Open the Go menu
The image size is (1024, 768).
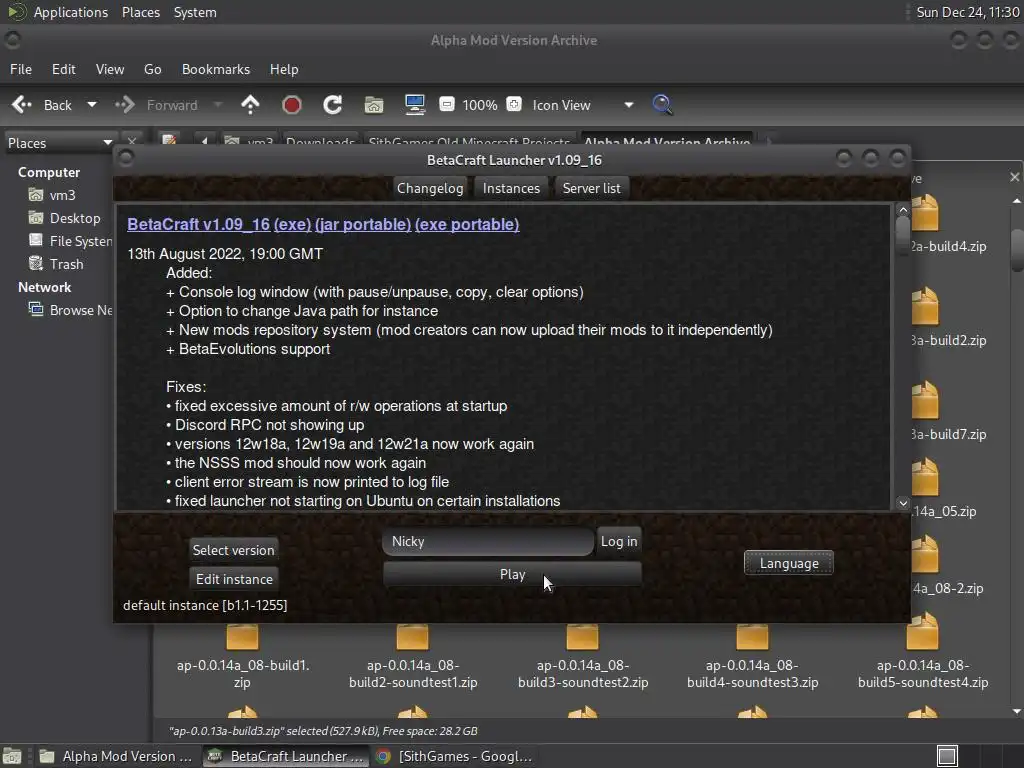click(x=153, y=69)
